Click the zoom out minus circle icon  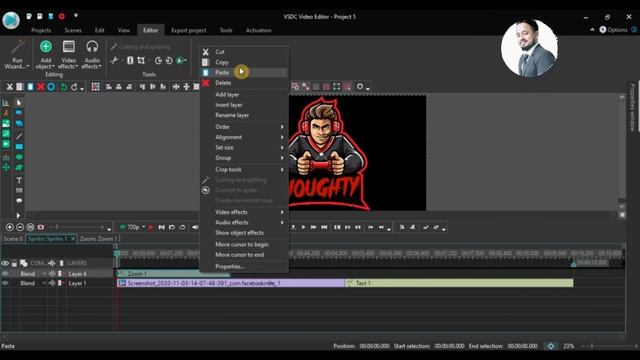pyautogui.click(x=20, y=227)
